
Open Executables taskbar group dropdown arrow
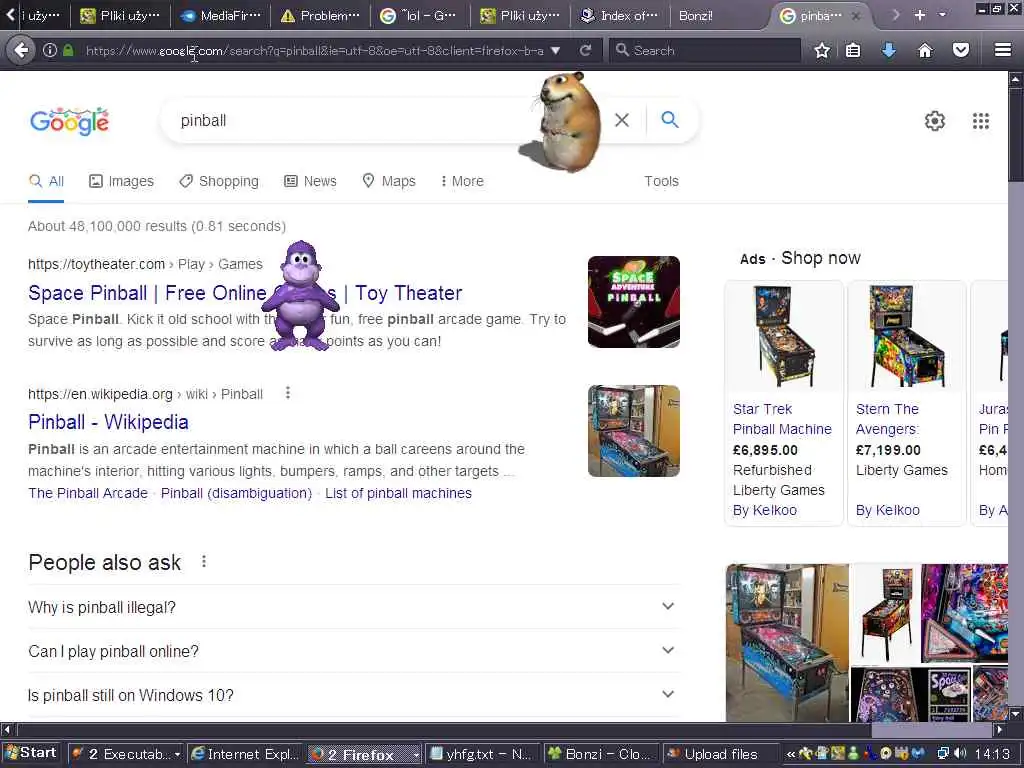coord(177,754)
